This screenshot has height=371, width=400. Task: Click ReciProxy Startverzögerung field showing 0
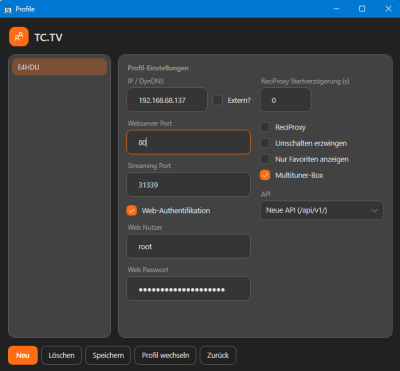pyautogui.click(x=286, y=100)
